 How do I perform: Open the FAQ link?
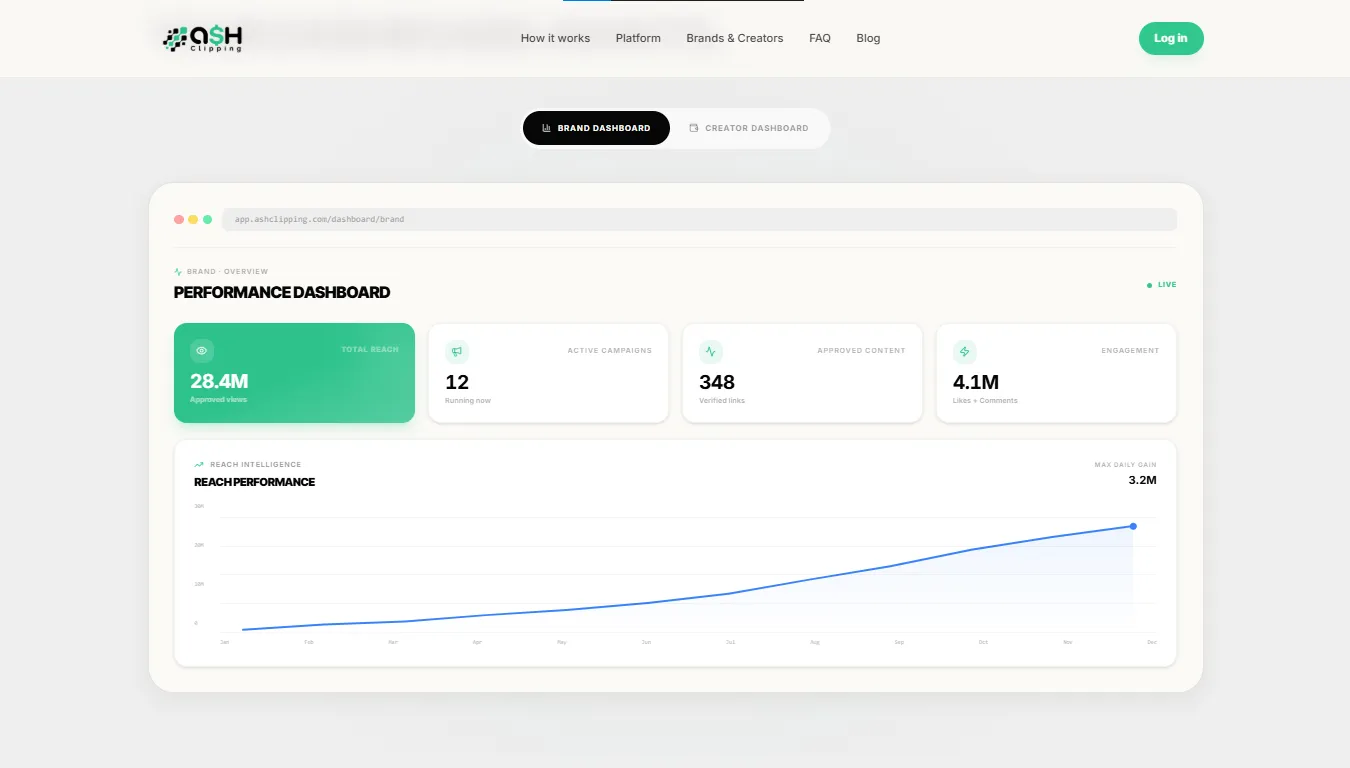click(x=820, y=38)
